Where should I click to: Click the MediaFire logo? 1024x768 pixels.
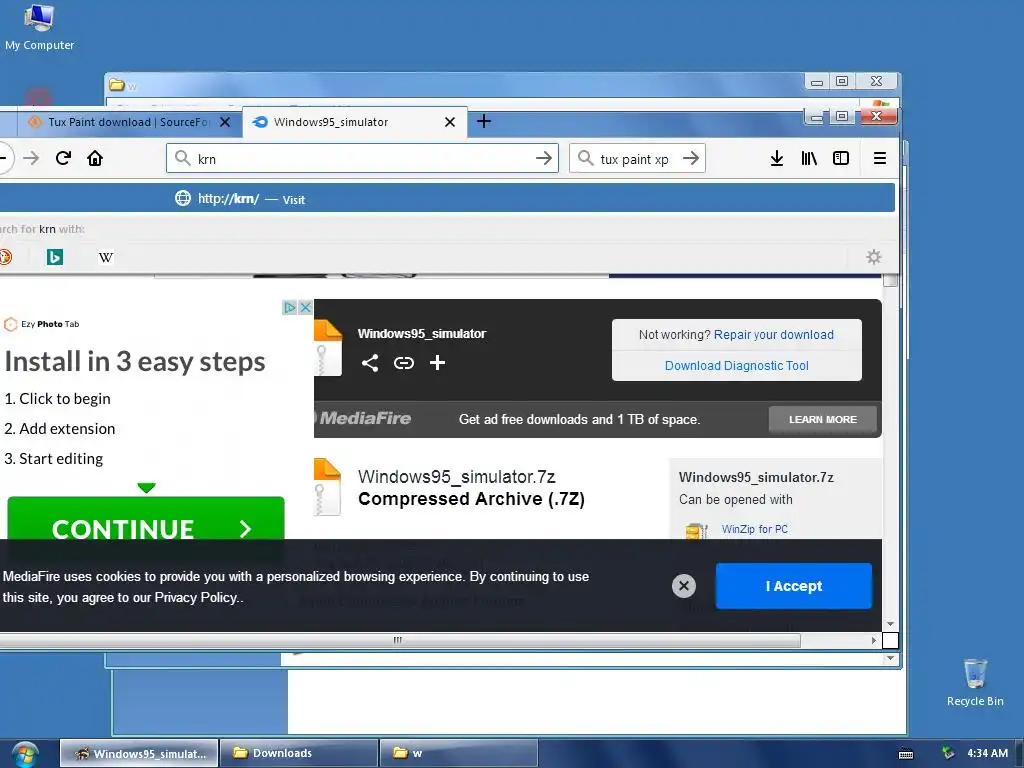click(x=363, y=418)
